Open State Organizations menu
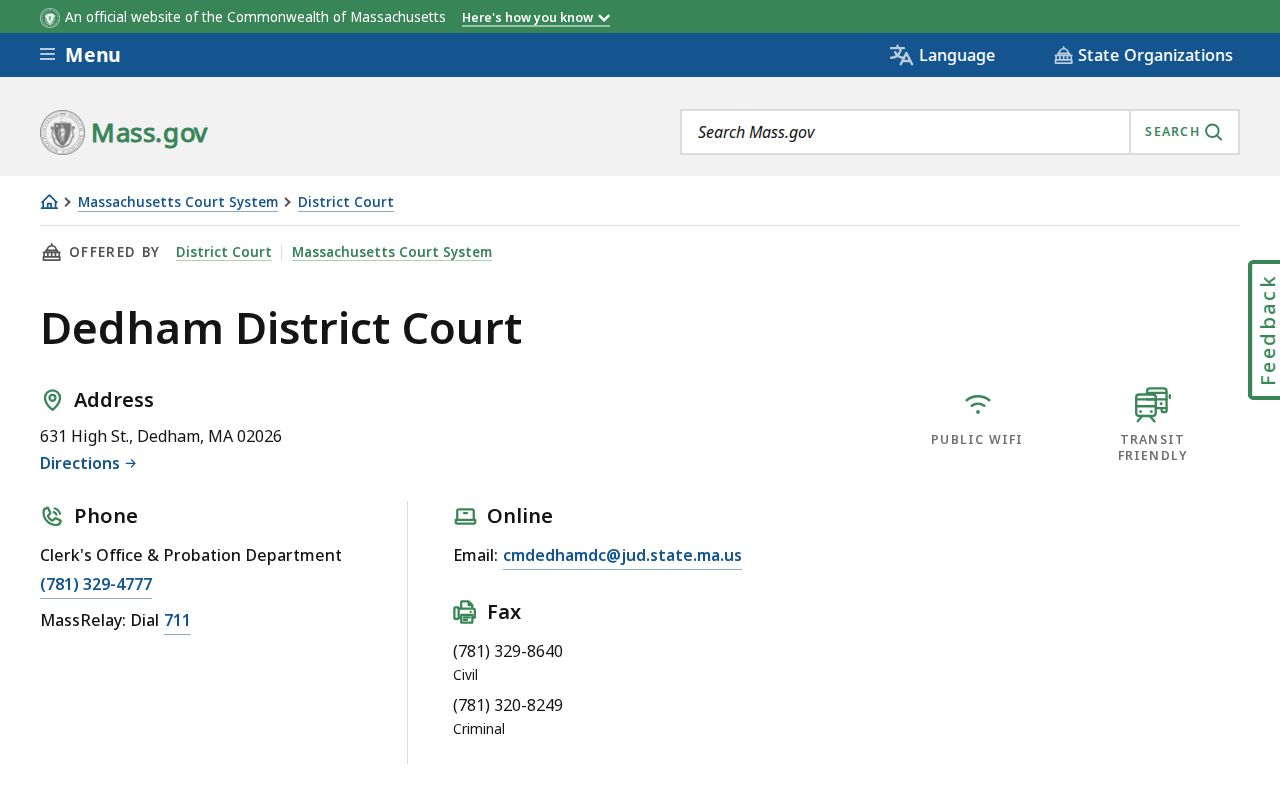This screenshot has height=800, width=1280. [1143, 55]
